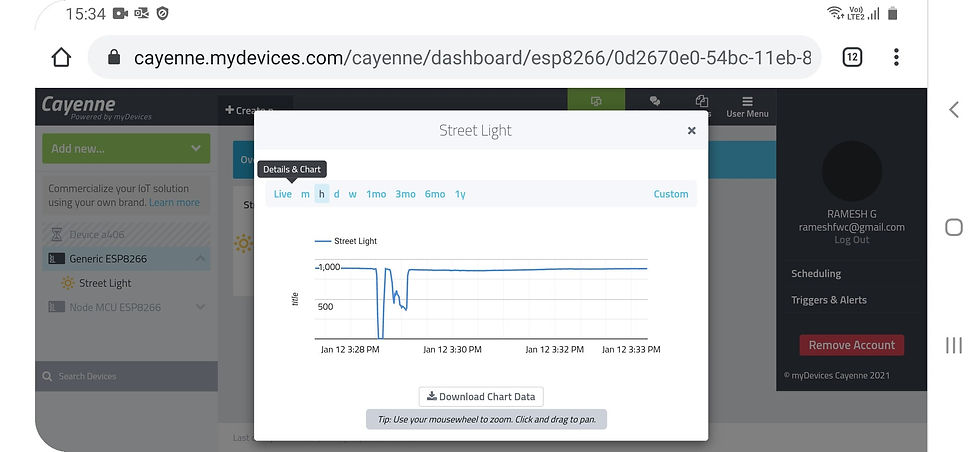Close the Street Light dialog
980x452 pixels.
(691, 131)
